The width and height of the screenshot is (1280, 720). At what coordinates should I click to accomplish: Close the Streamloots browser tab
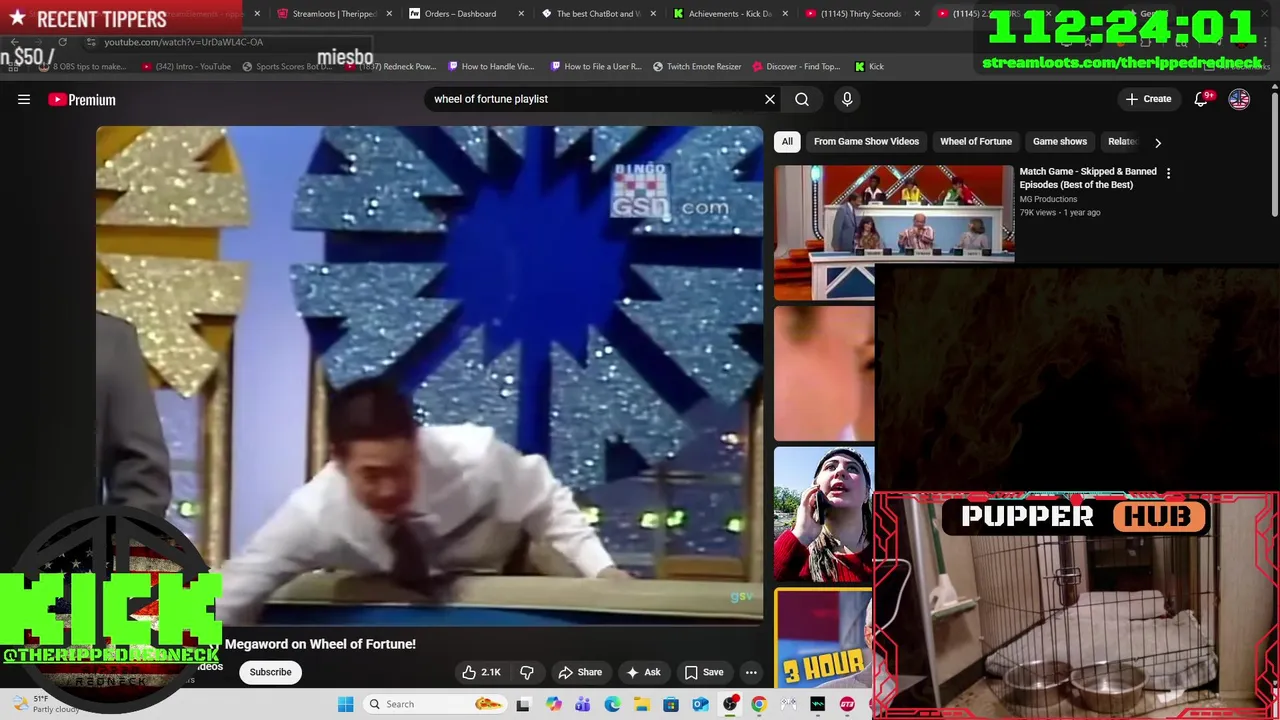389,14
